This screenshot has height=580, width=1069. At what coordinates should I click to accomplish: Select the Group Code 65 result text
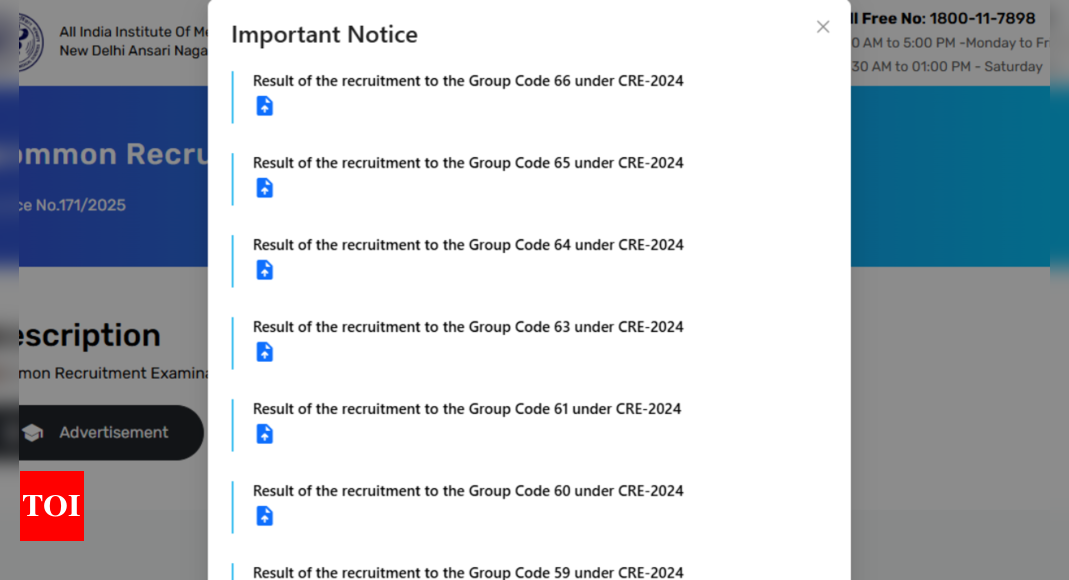tap(468, 163)
